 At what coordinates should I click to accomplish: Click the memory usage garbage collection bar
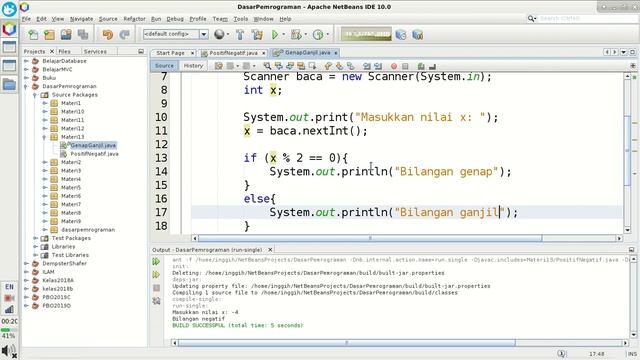point(366,34)
